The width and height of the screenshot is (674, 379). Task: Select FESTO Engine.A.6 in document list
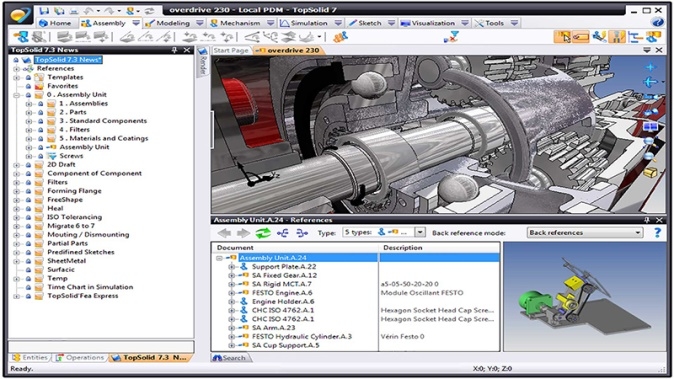[282, 293]
